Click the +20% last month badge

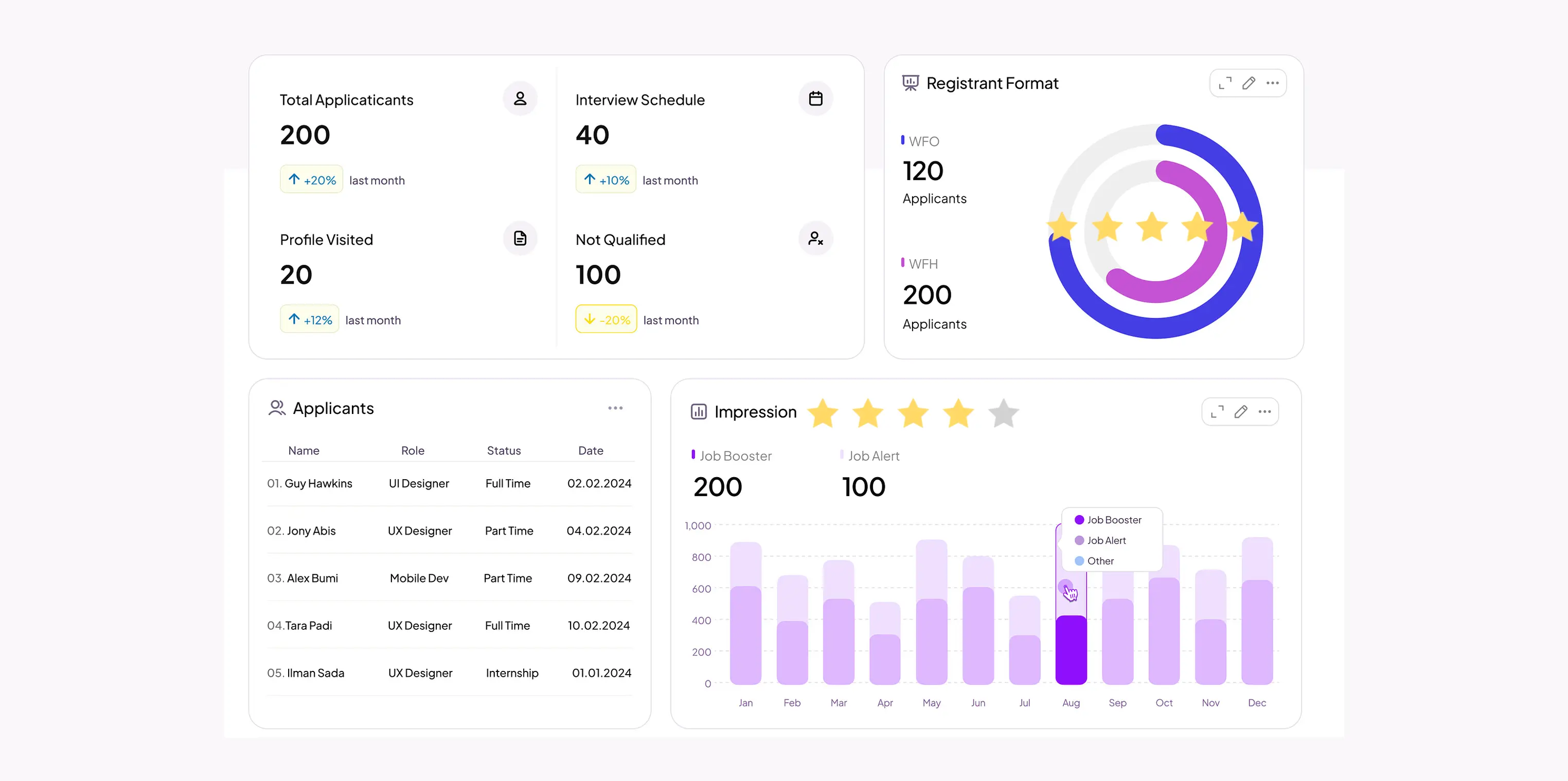[x=311, y=180]
